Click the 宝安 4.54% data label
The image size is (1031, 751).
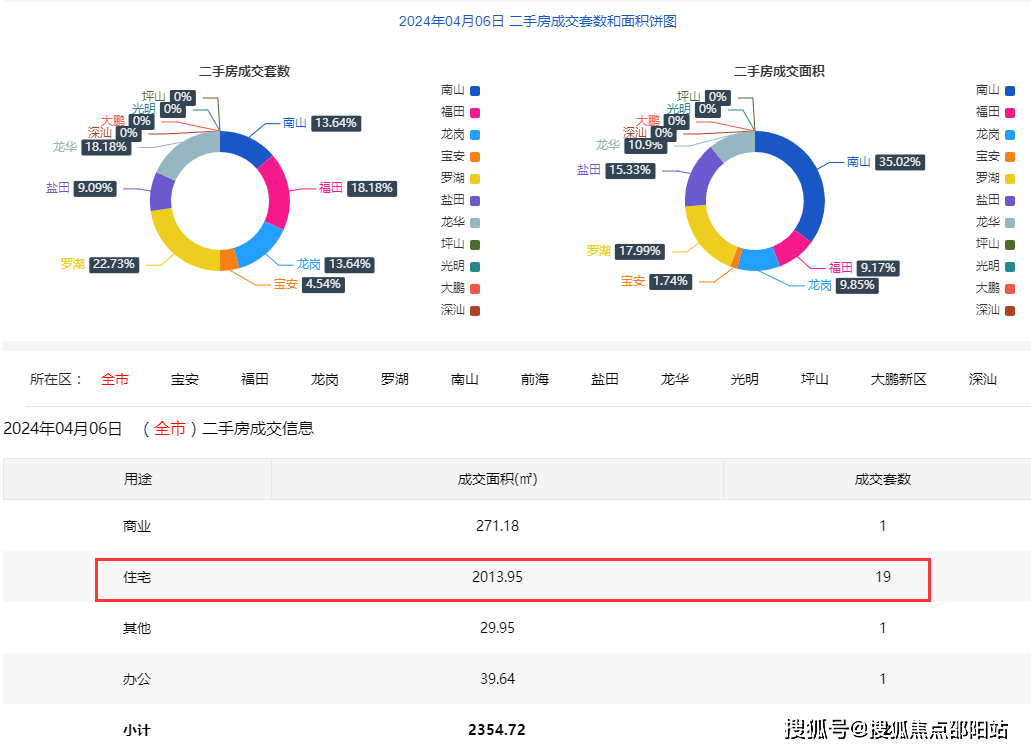point(309,284)
